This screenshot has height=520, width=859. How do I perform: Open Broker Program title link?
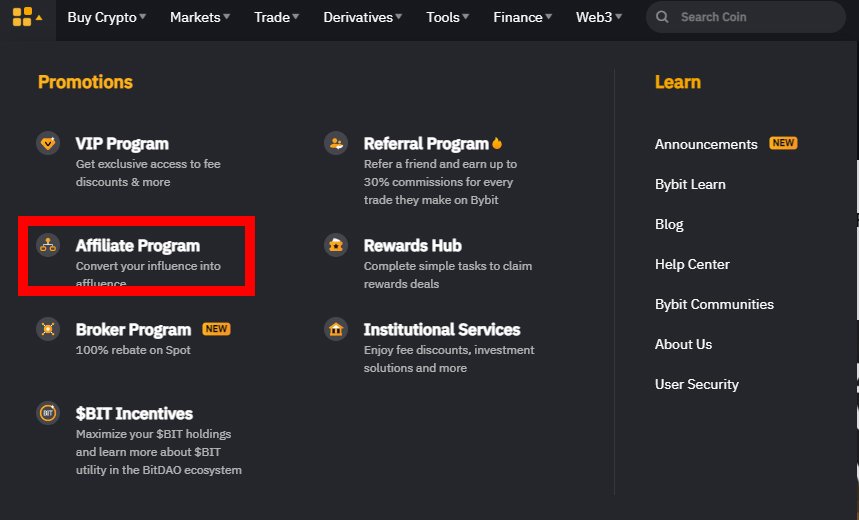[x=133, y=329]
